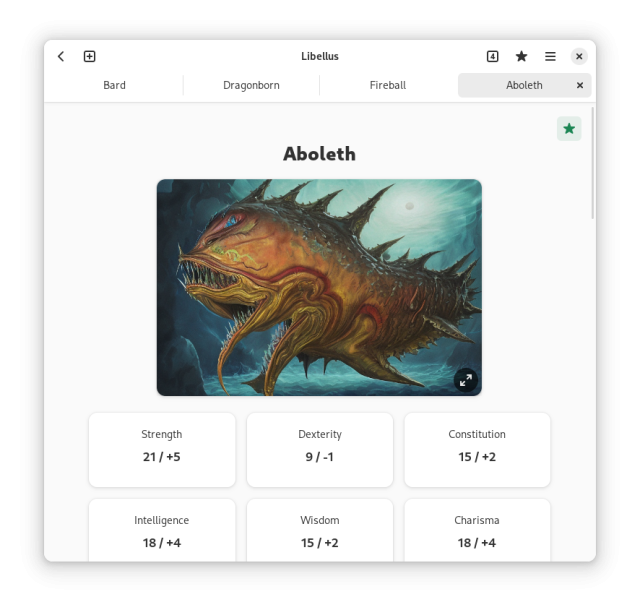Click the Strength 21 / +5 card
640x610 pixels.
click(x=162, y=450)
